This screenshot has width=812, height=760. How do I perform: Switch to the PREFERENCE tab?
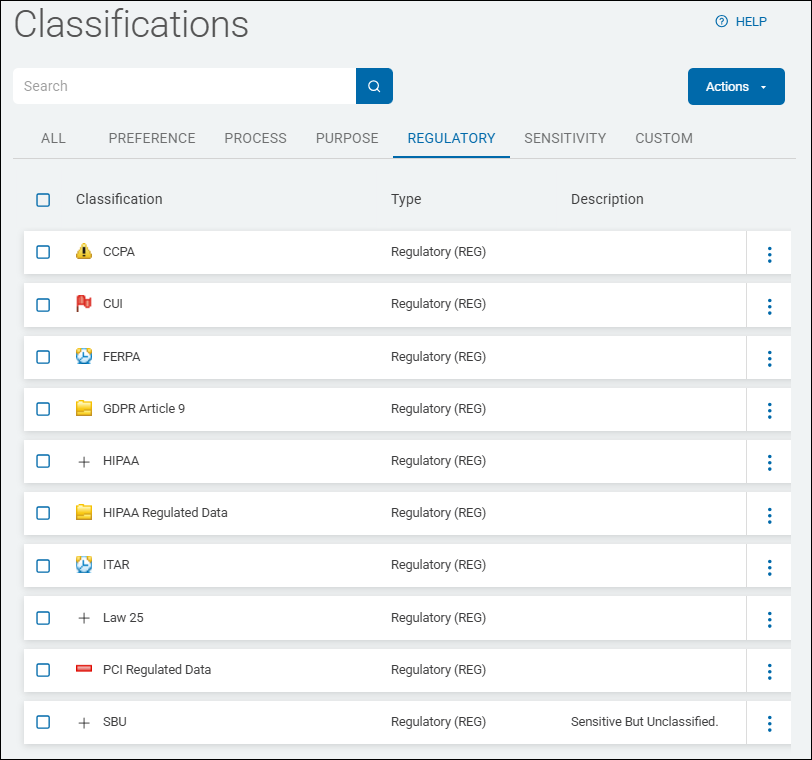(152, 139)
